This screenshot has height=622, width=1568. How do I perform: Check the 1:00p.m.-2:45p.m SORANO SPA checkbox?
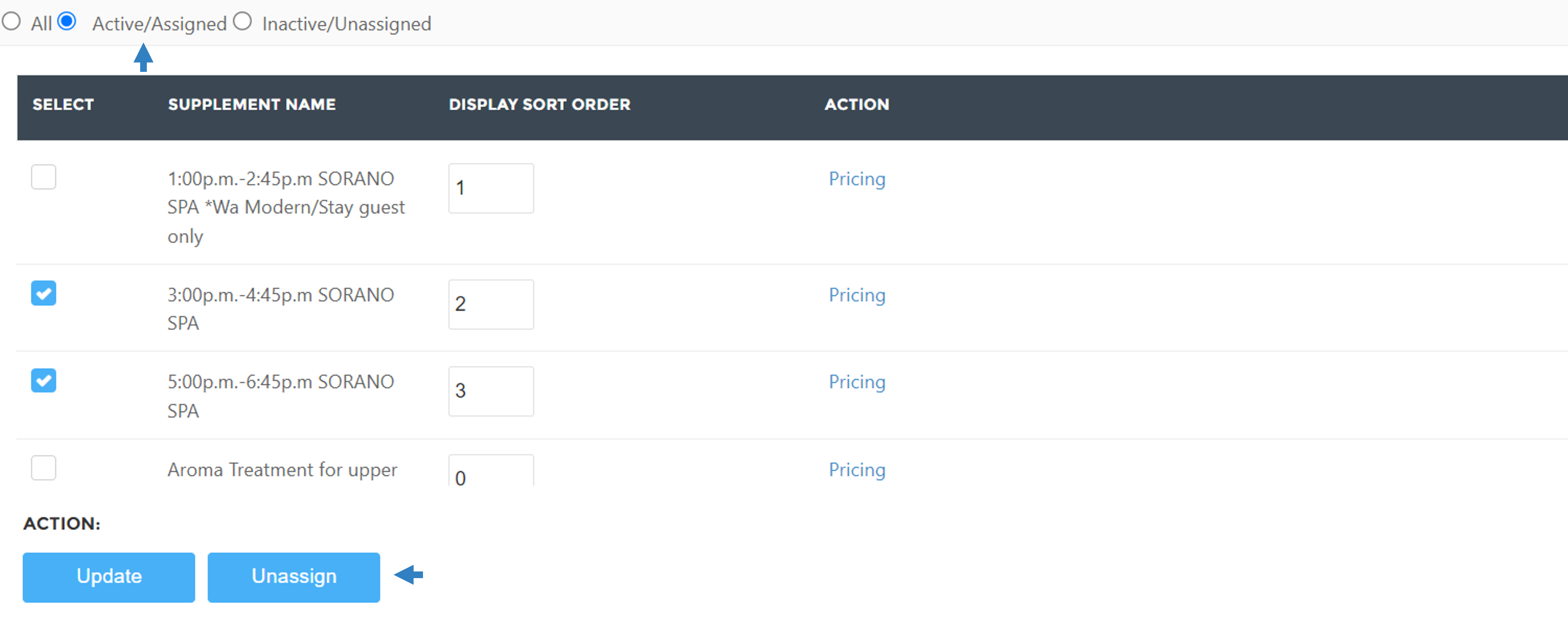pos(44,177)
